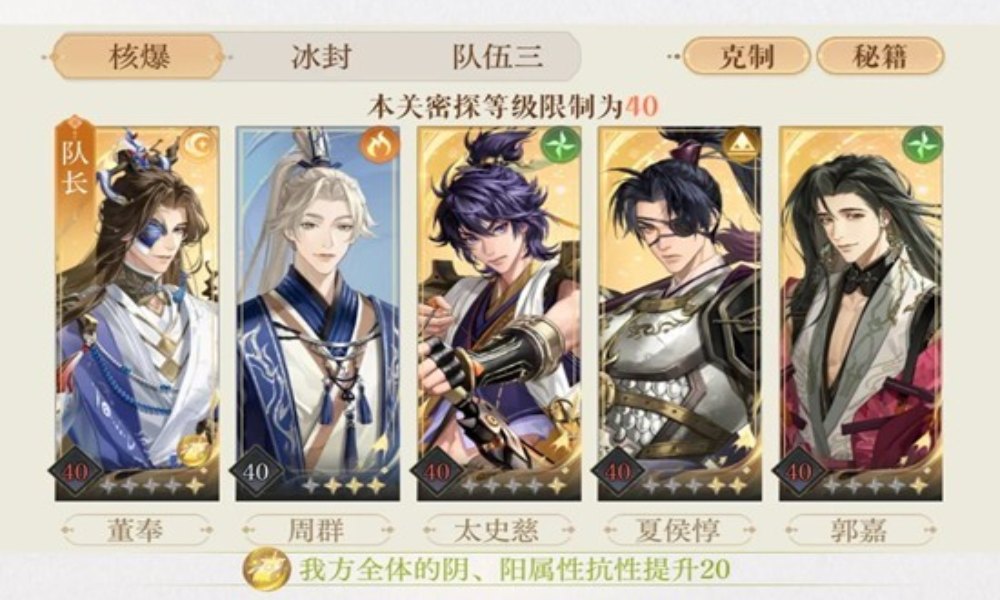Select the 太史慈 character card
The image size is (1000, 600).
pyautogui.click(x=499, y=313)
